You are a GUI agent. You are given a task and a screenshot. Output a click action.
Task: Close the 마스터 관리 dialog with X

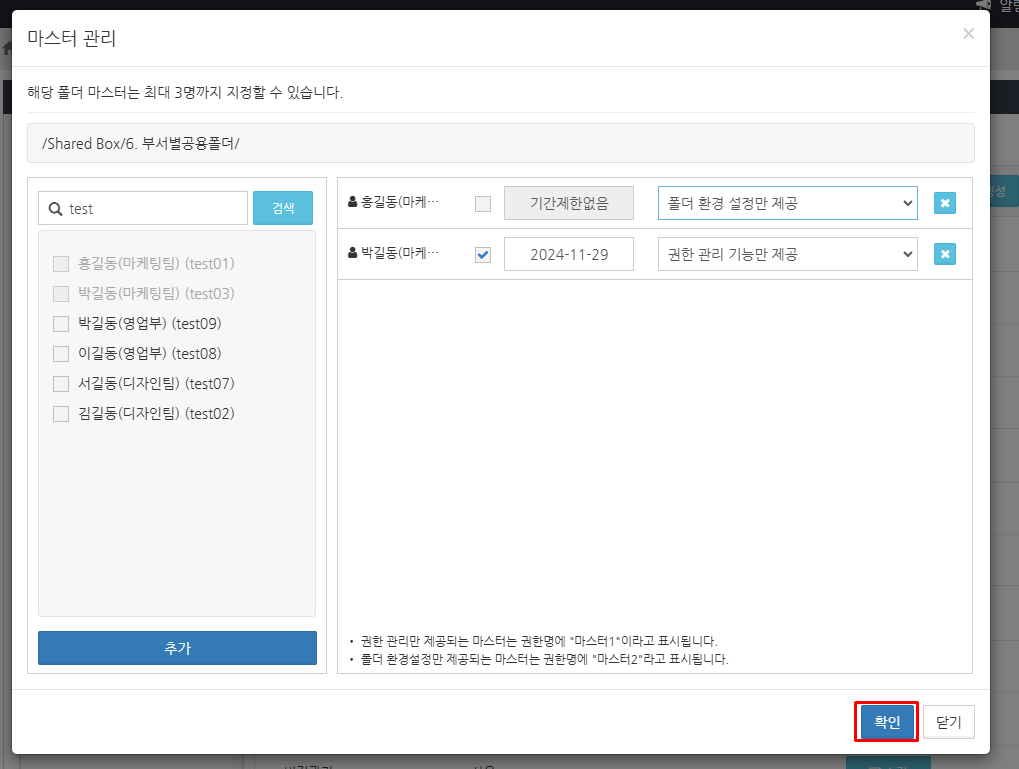(x=967, y=34)
